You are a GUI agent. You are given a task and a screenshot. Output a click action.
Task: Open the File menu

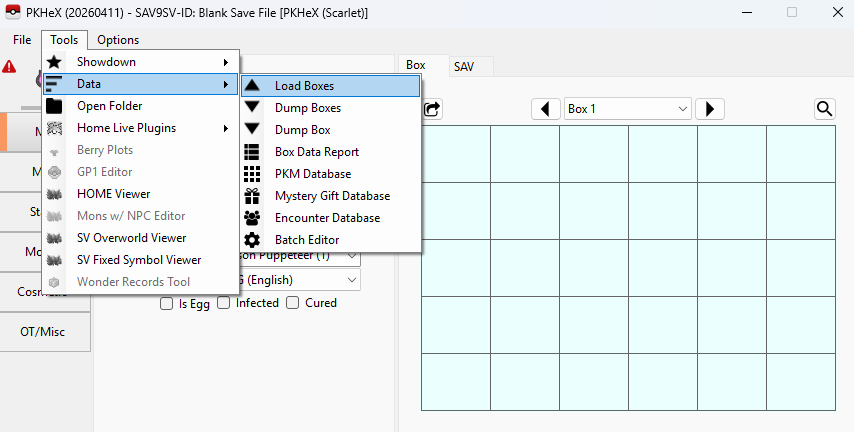click(22, 40)
